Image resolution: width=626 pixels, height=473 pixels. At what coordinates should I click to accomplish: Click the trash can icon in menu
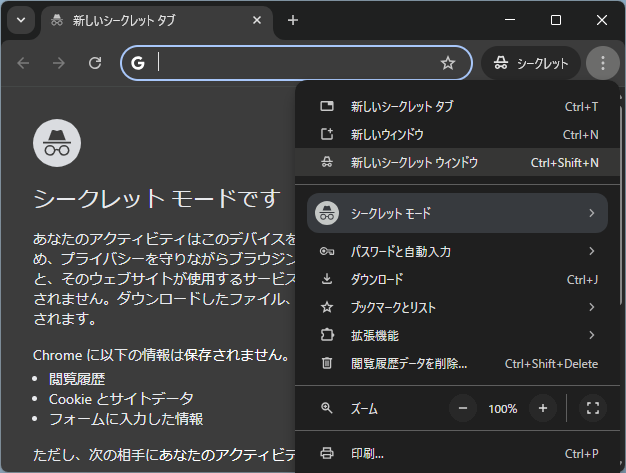click(x=327, y=363)
